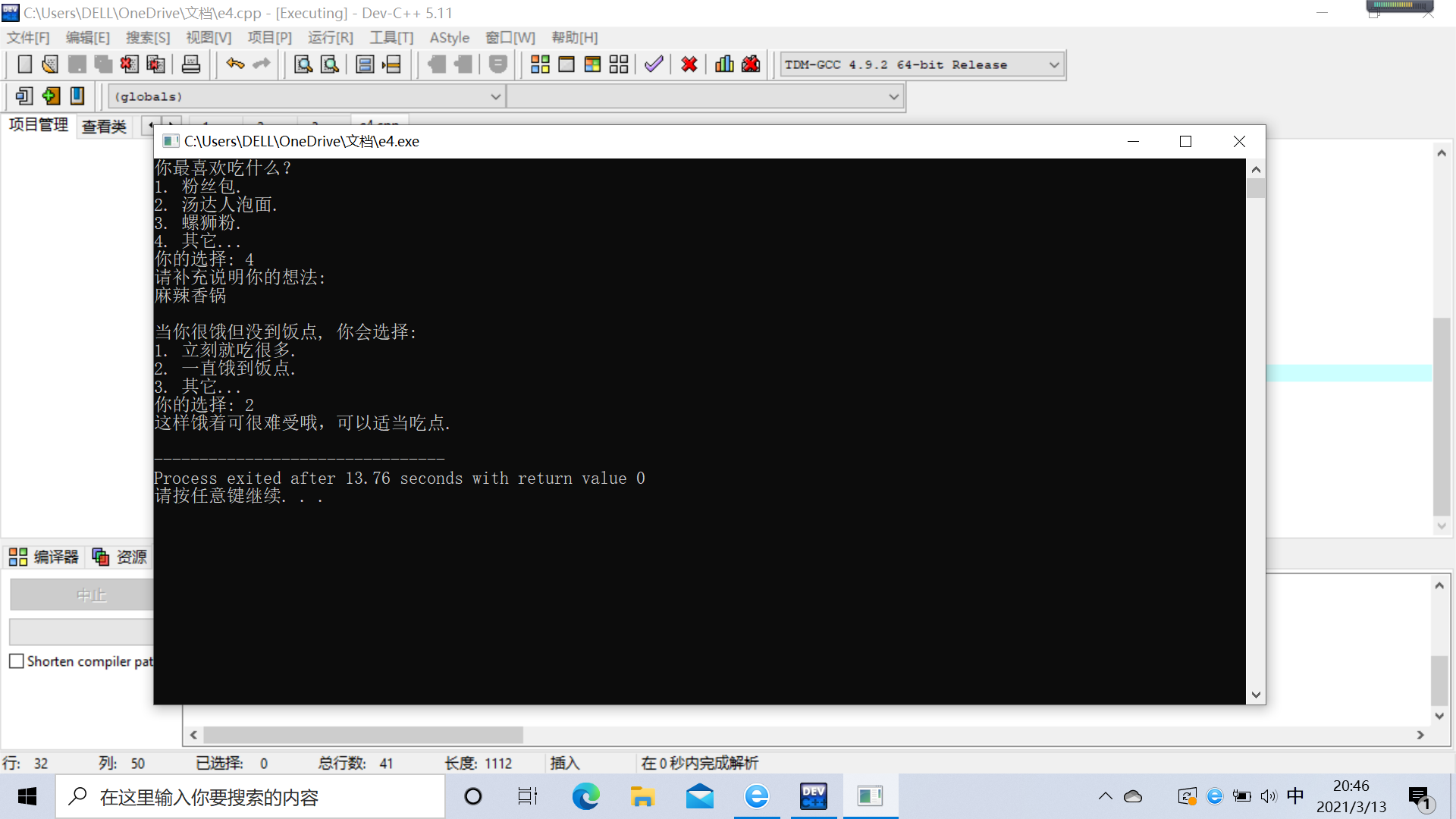Viewport: 1456px width, 819px height.
Task: Minimize the e4.exe console window
Action: click(x=1133, y=142)
